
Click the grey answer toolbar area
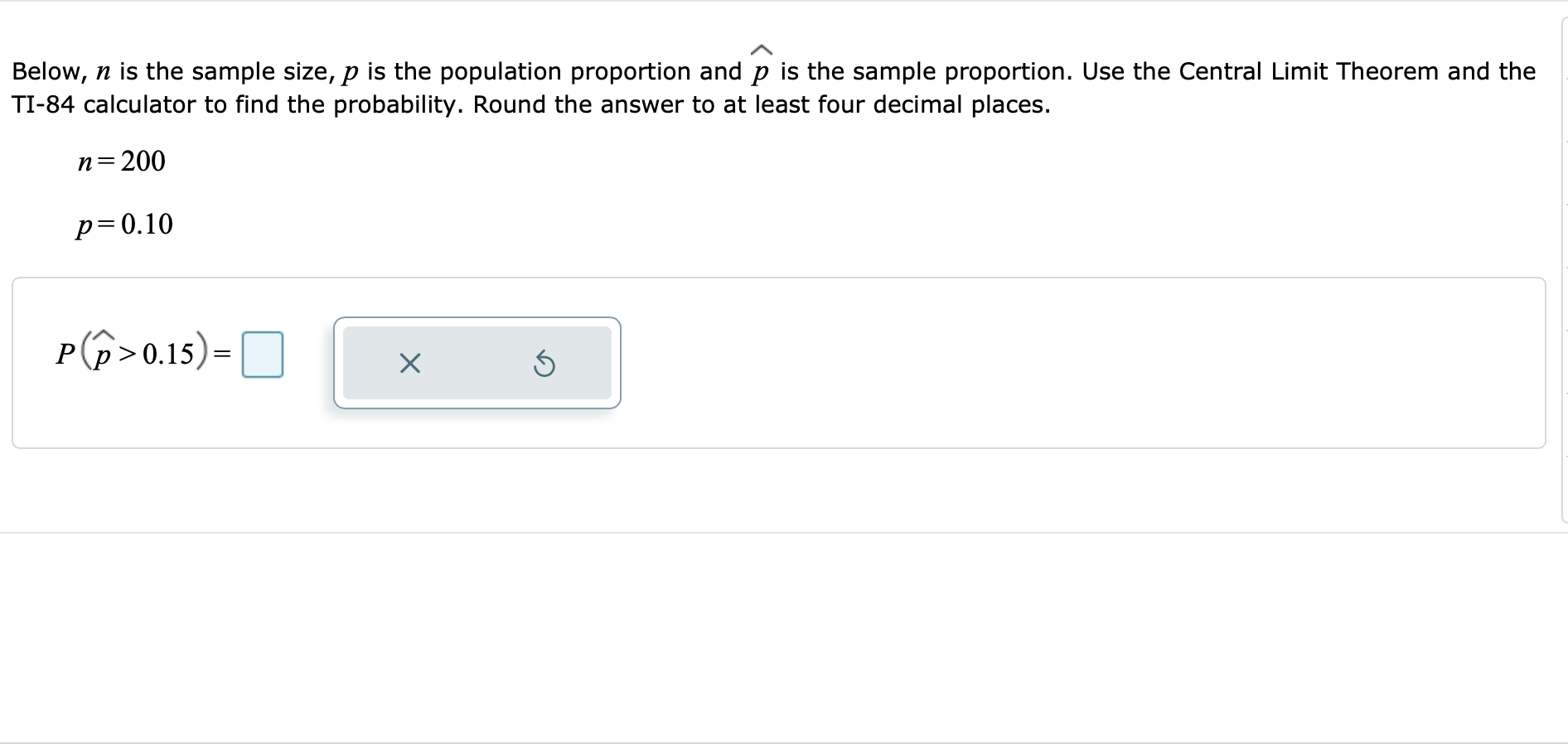pyautogui.click(x=477, y=363)
